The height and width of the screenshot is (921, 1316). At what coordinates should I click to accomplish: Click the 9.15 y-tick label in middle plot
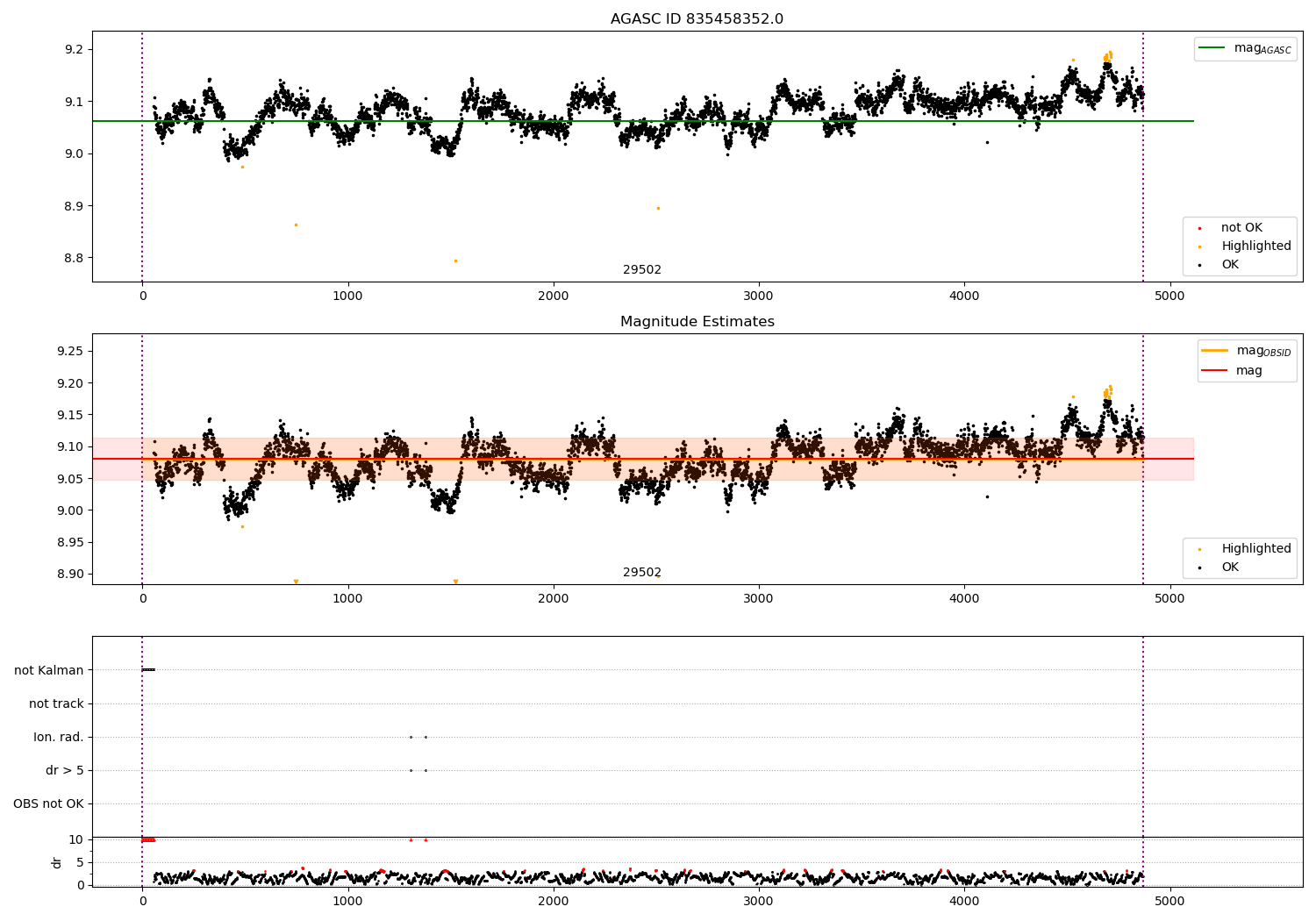coord(70,415)
